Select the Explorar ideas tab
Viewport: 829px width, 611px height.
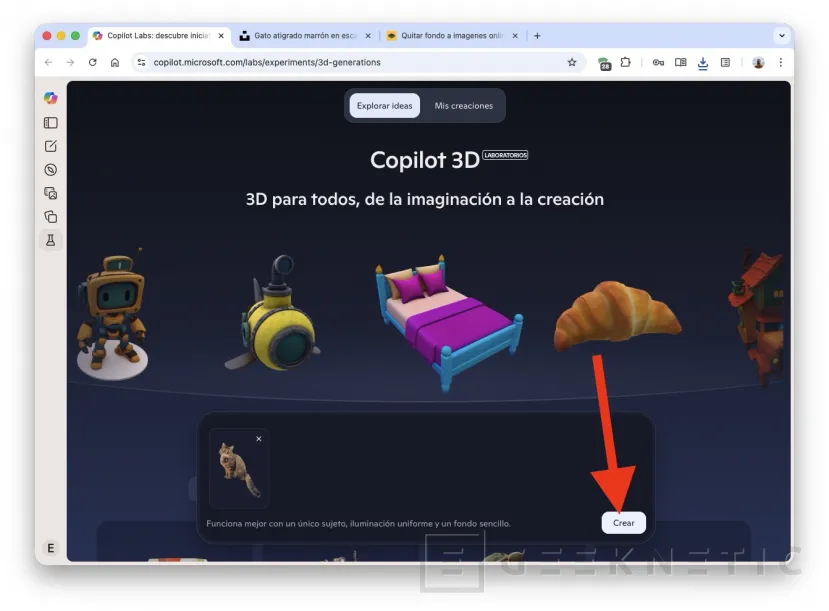click(384, 105)
